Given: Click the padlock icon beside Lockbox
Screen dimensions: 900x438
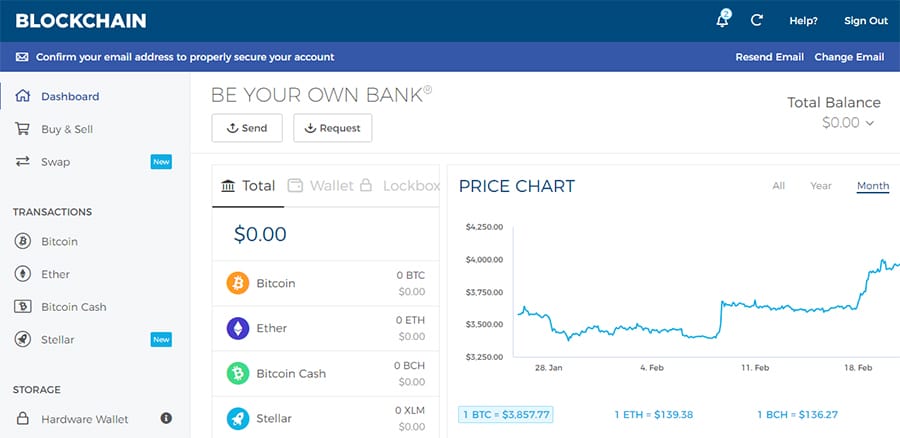Looking at the screenshot, I should click(366, 185).
